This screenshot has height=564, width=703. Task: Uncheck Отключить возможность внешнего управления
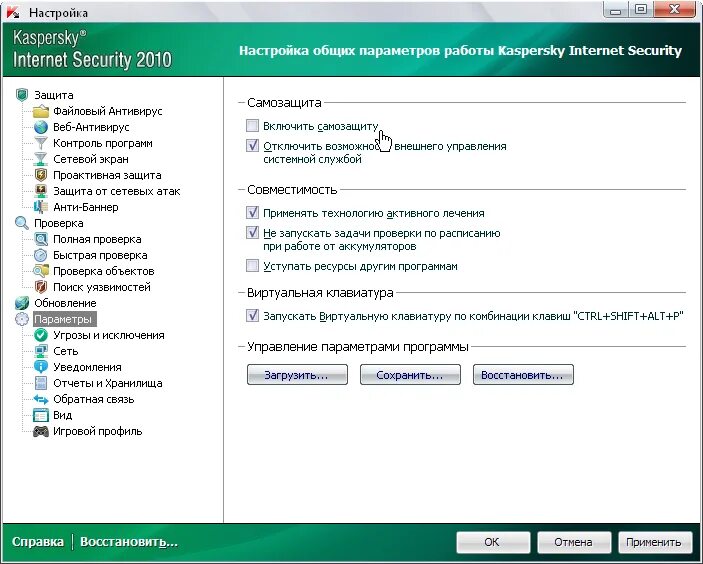click(x=252, y=146)
